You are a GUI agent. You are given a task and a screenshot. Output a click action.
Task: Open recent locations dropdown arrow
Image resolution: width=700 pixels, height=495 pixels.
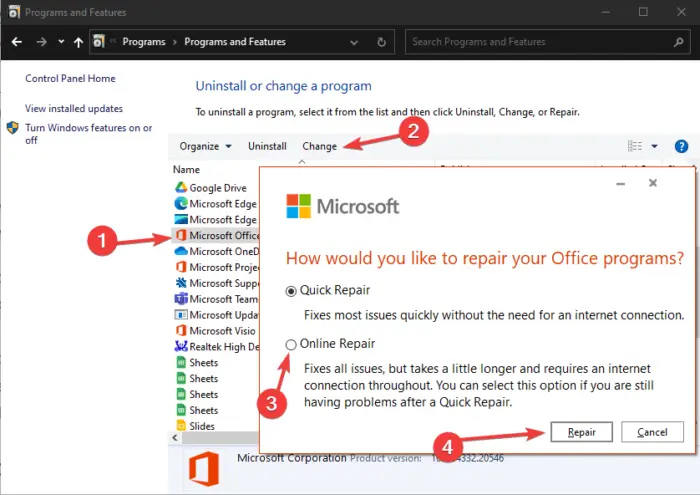tap(61, 42)
